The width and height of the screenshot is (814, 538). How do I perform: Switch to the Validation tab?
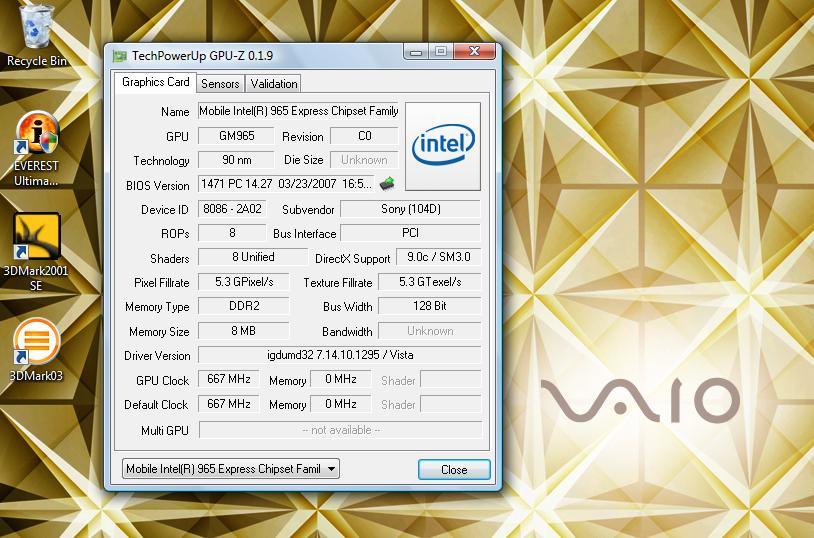pos(274,84)
